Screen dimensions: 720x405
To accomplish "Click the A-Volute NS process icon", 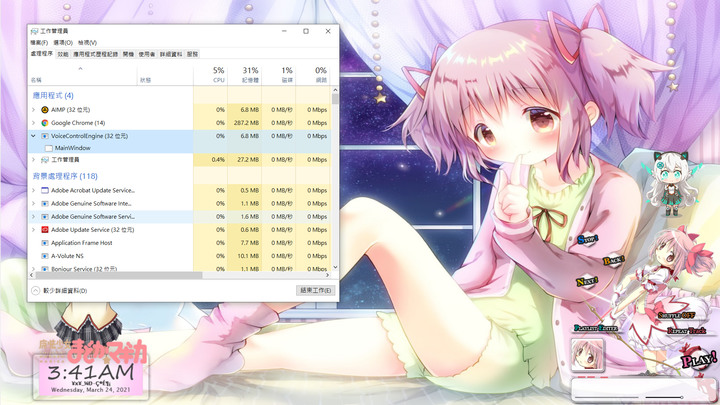I will (45, 256).
